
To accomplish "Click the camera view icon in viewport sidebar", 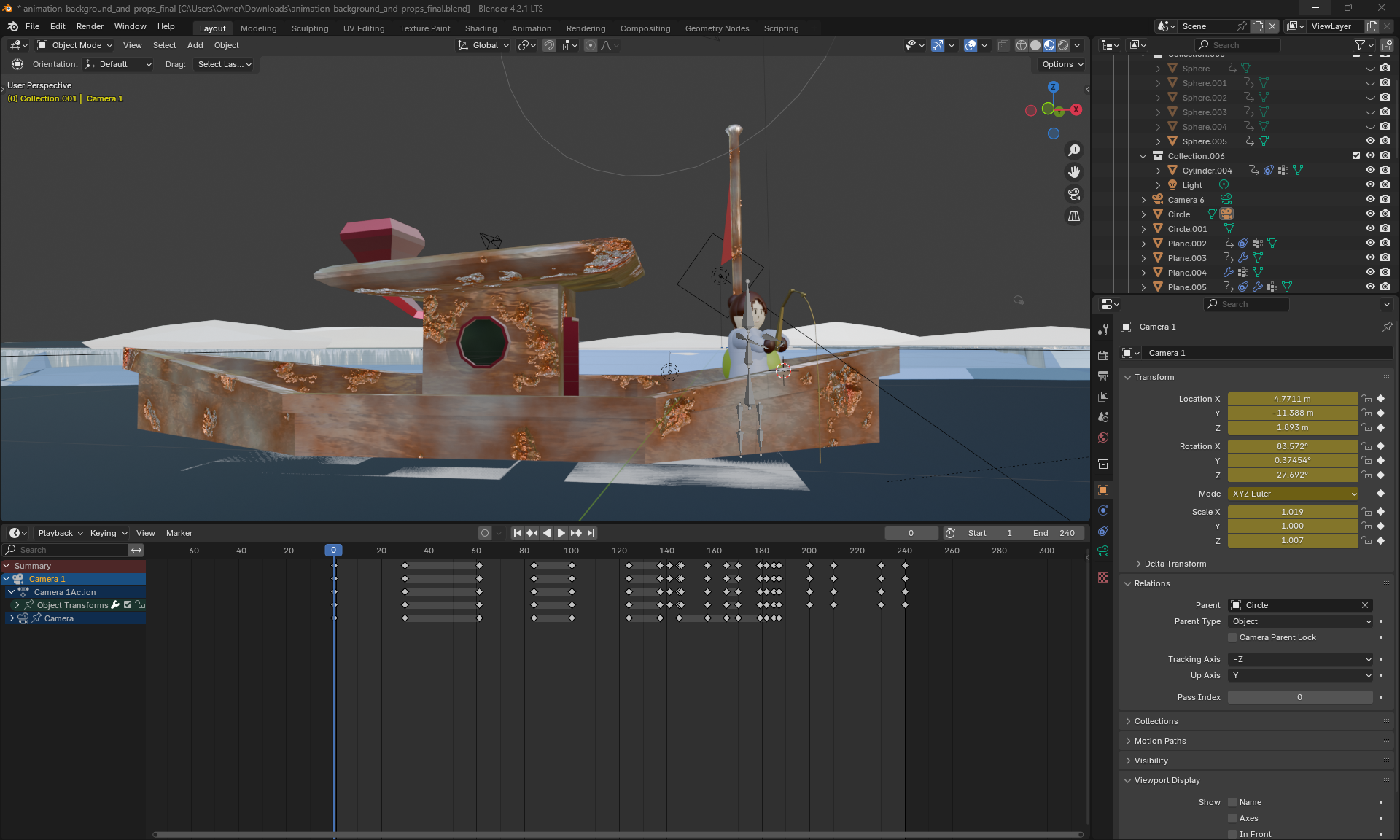I will click(x=1074, y=194).
